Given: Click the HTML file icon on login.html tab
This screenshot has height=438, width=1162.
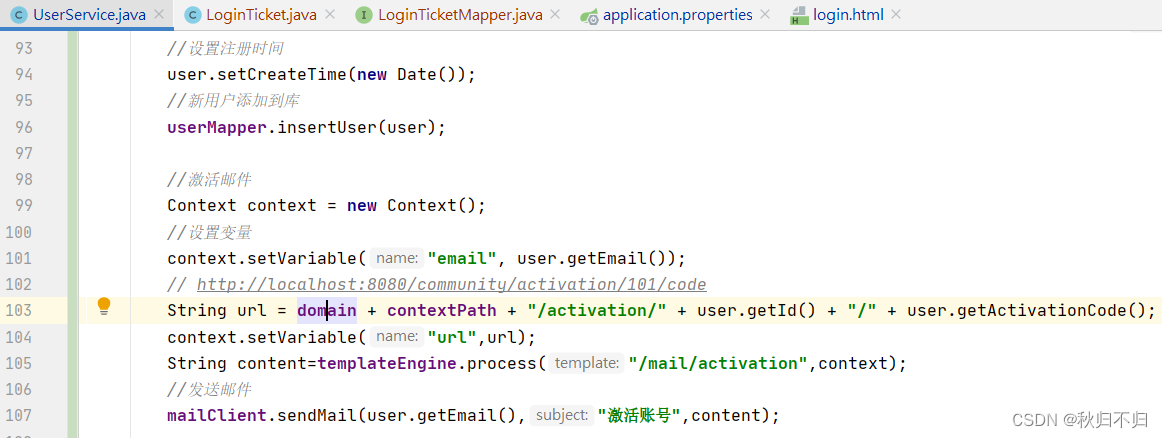Looking at the screenshot, I should (x=799, y=16).
